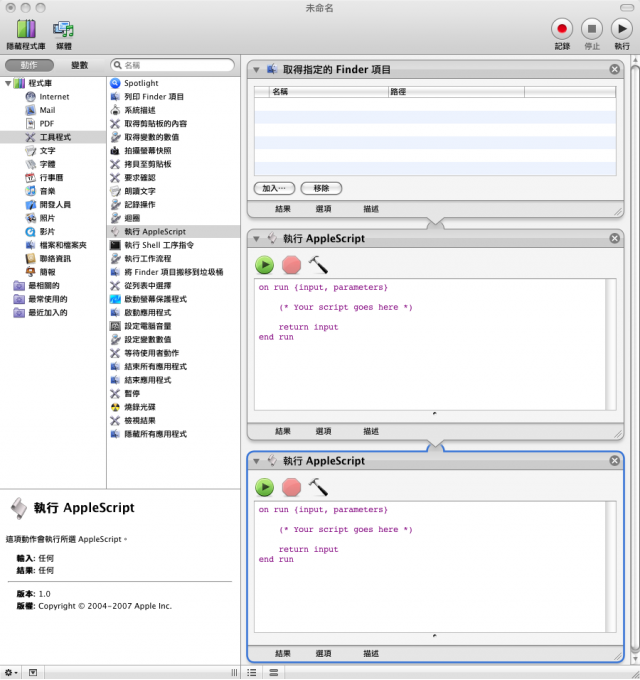Collapse the second 執行 AppleScript action

pyautogui.click(x=256, y=461)
